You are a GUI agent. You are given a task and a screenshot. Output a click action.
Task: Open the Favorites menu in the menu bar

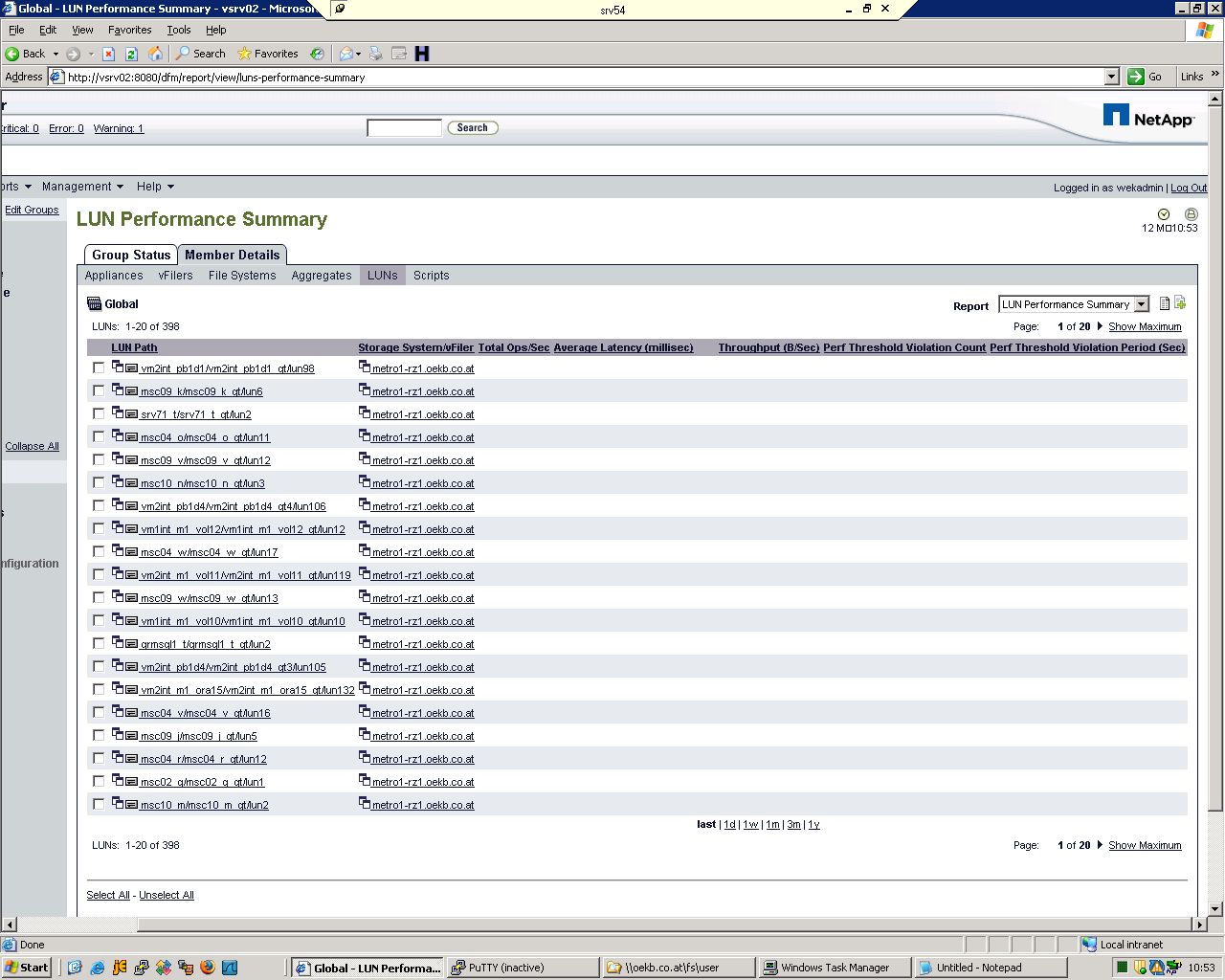129,30
